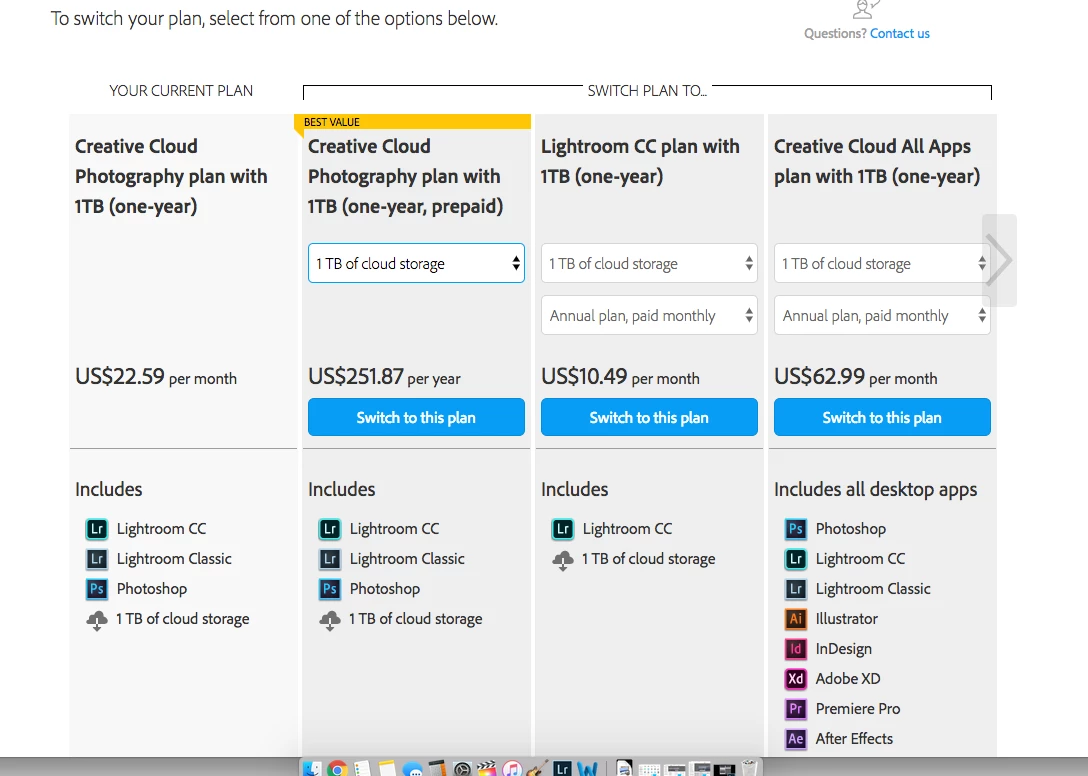1088x776 pixels.
Task: Click Photoshop icon in current plan includes
Action: (96, 589)
